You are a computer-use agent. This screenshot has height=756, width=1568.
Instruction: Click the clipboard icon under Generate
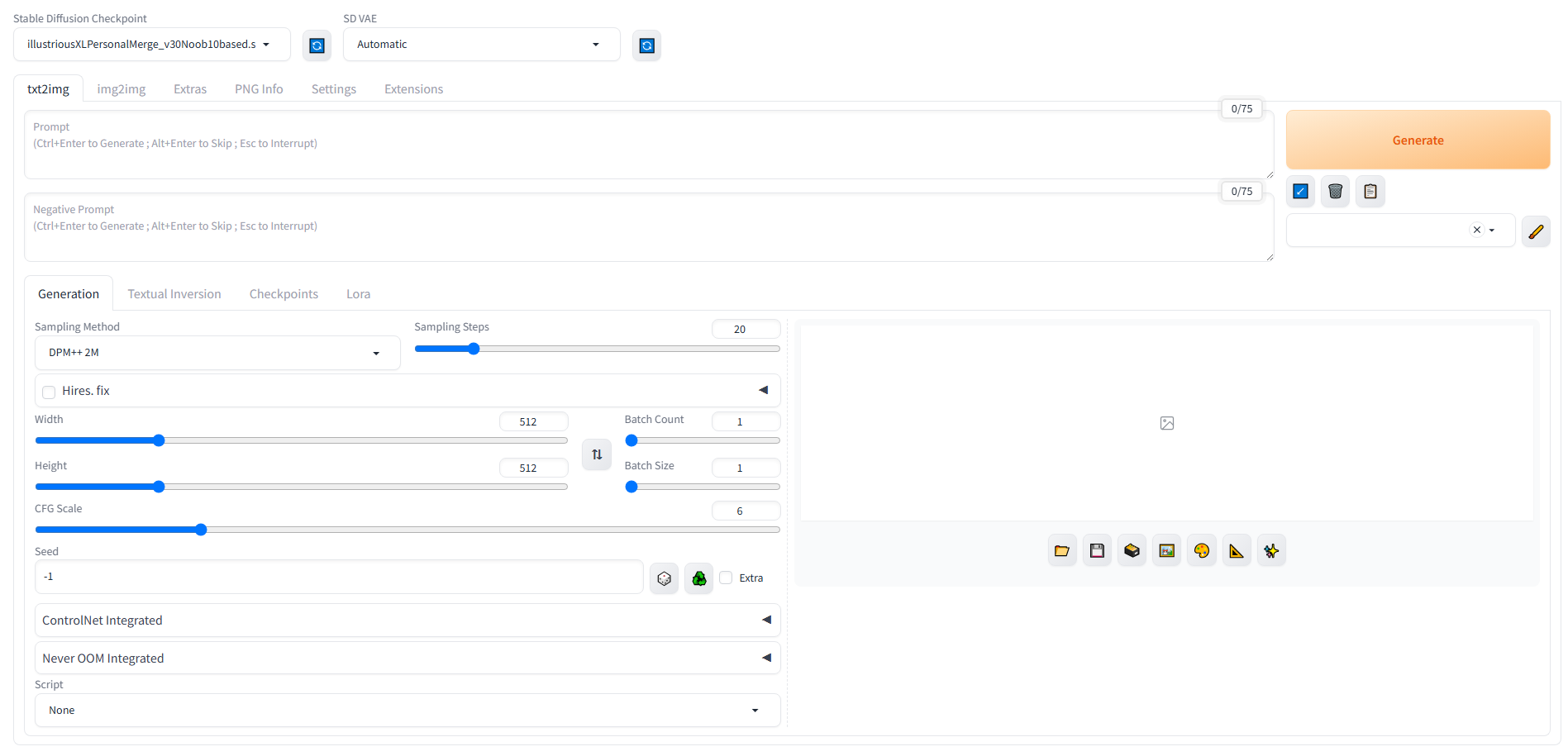tap(1370, 191)
